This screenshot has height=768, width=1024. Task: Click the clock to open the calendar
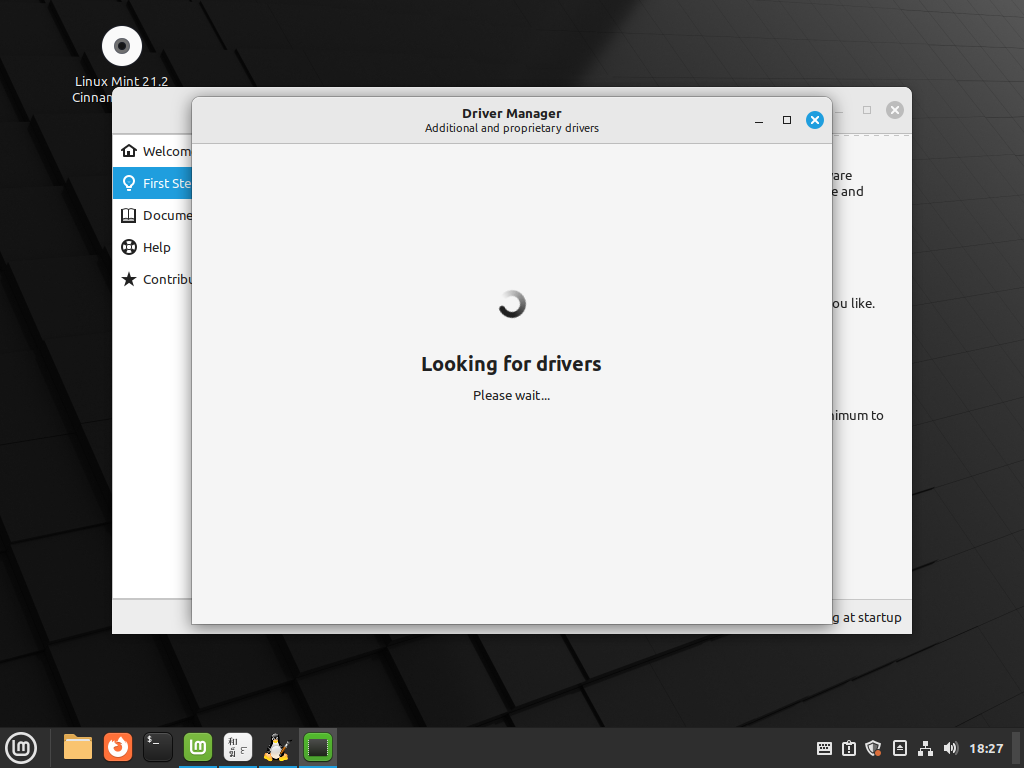986,748
